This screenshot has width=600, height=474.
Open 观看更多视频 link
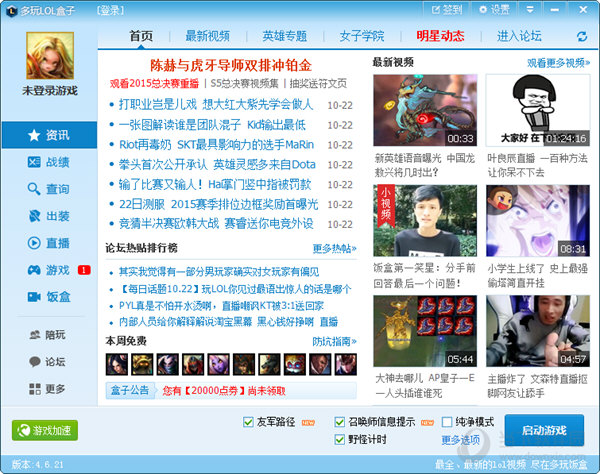[x=558, y=63]
